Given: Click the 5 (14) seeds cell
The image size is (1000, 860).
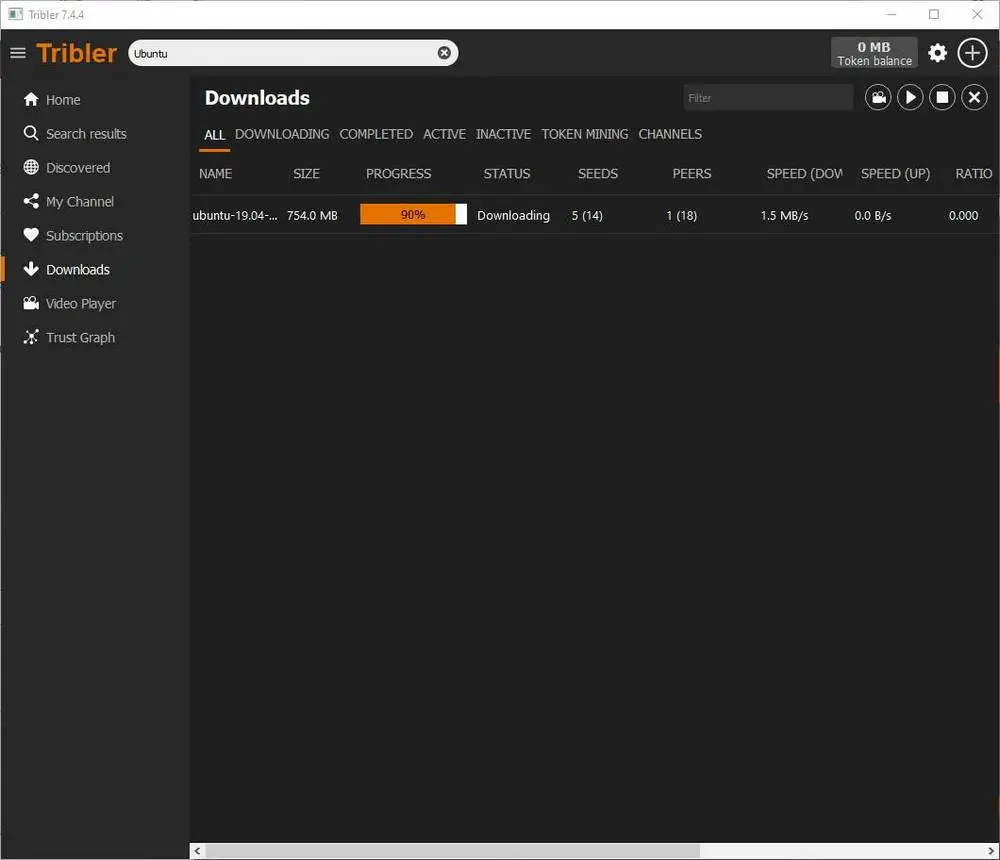Looking at the screenshot, I should (x=587, y=216).
